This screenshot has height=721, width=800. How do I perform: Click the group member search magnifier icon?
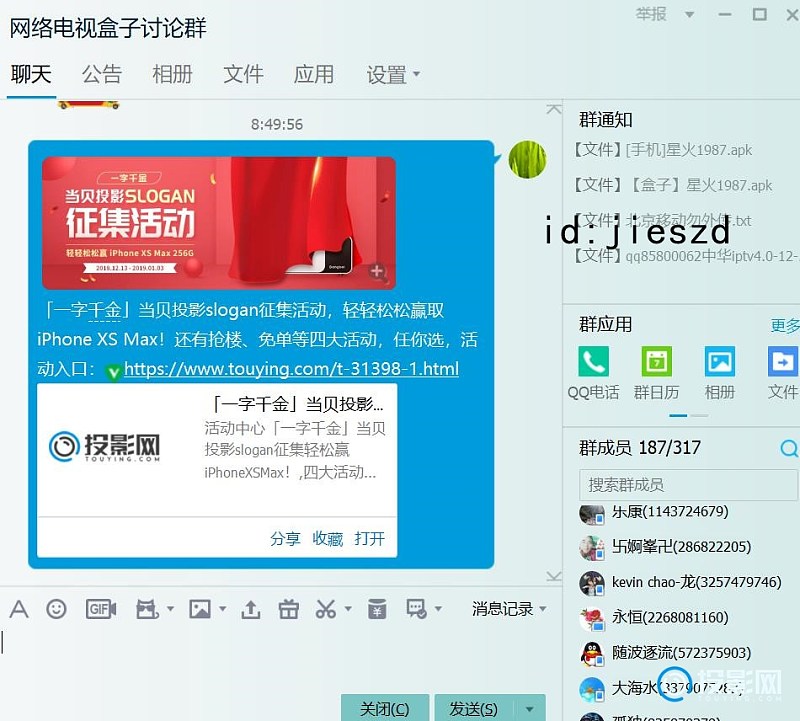pos(789,448)
